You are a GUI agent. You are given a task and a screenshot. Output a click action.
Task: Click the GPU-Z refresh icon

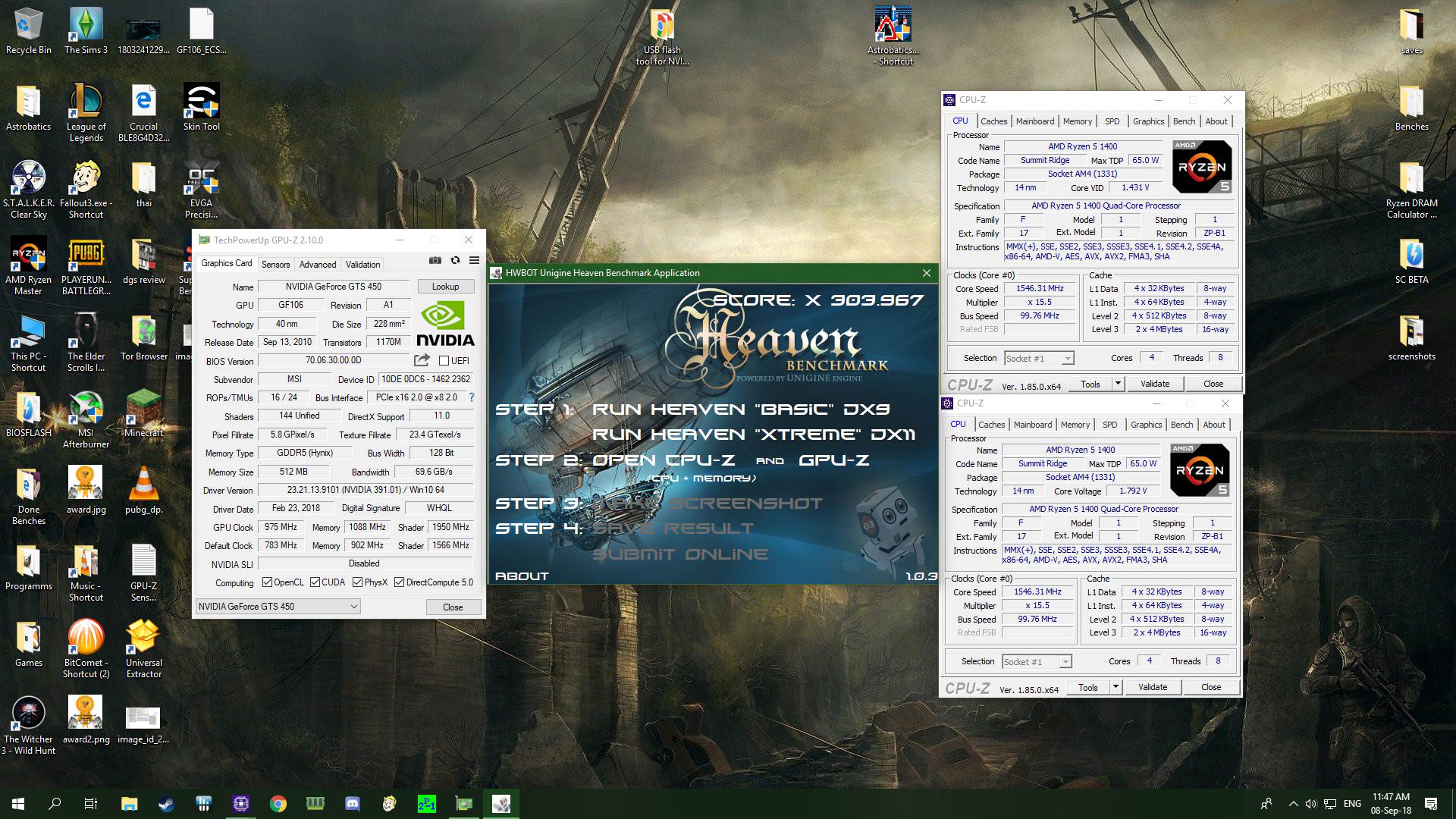455,260
